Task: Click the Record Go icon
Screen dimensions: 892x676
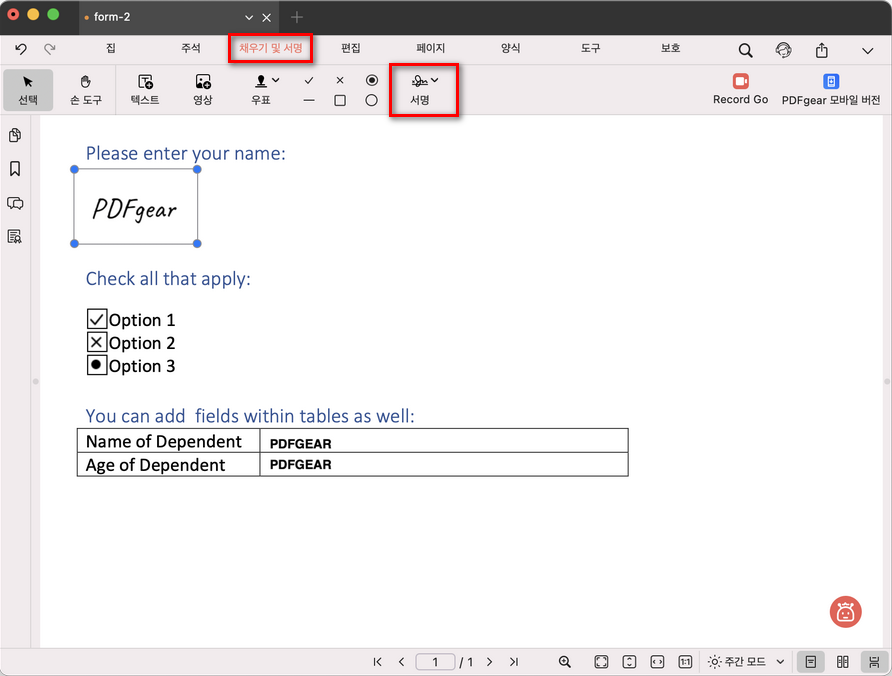Action: [740, 82]
